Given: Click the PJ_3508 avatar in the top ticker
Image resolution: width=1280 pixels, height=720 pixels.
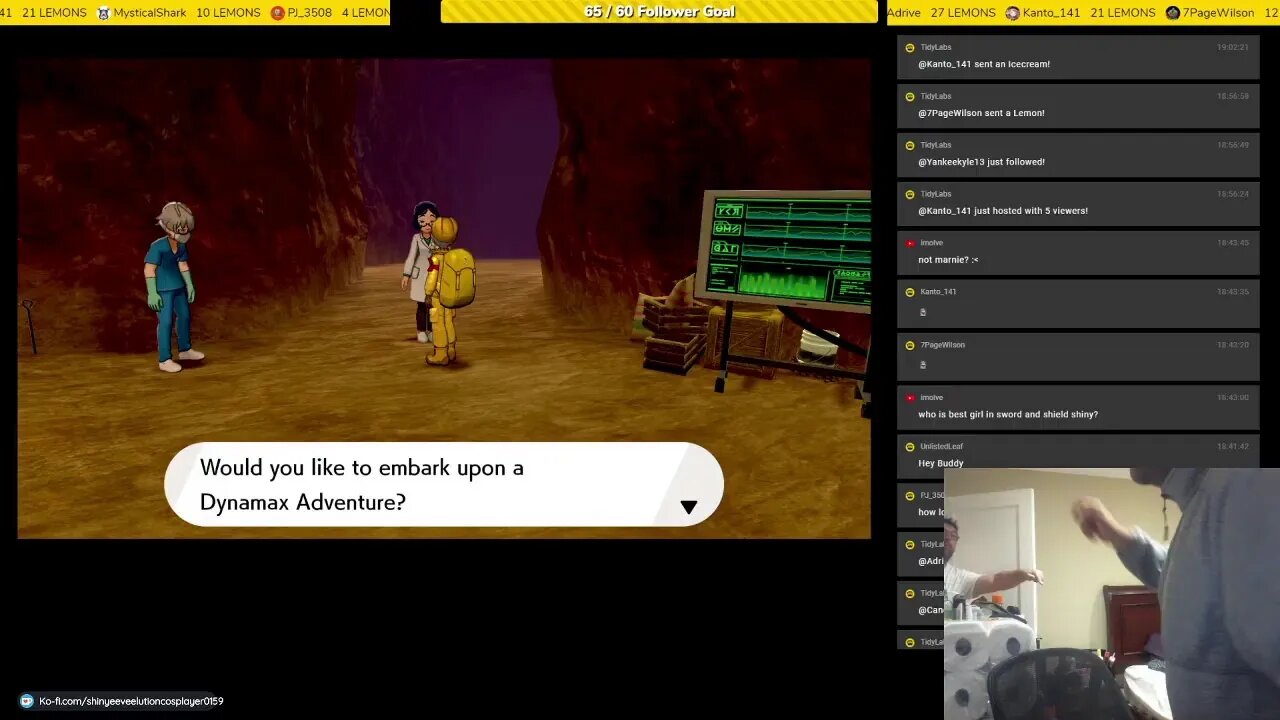Looking at the screenshot, I should point(277,13).
